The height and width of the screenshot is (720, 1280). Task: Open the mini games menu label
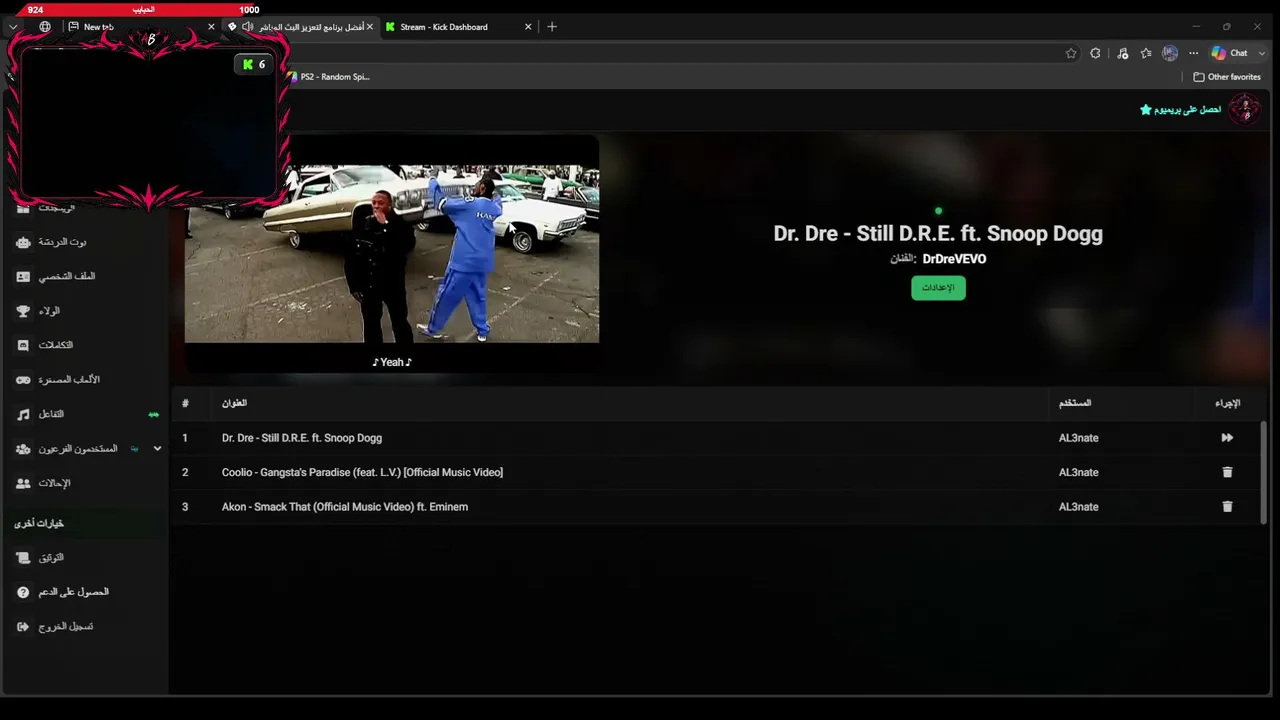tap(69, 380)
